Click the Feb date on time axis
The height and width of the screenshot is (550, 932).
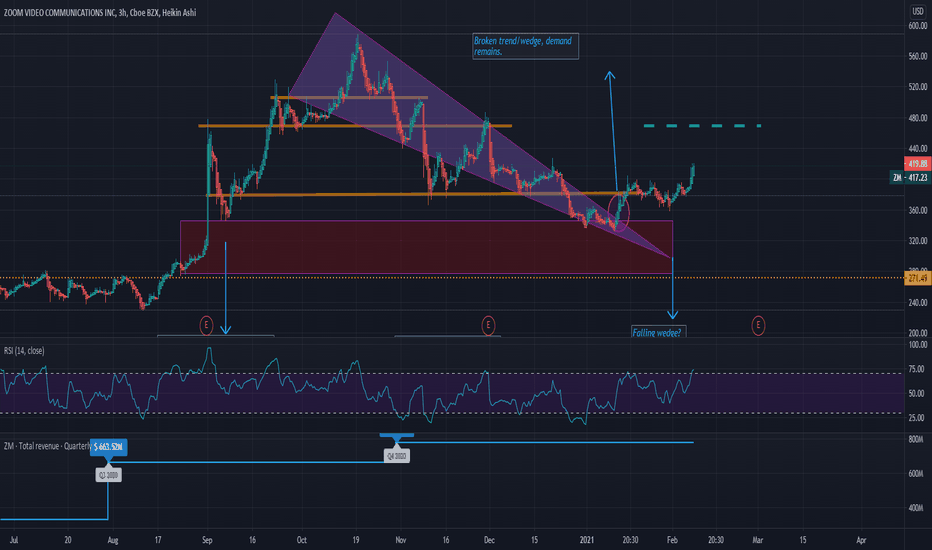[x=672, y=540]
